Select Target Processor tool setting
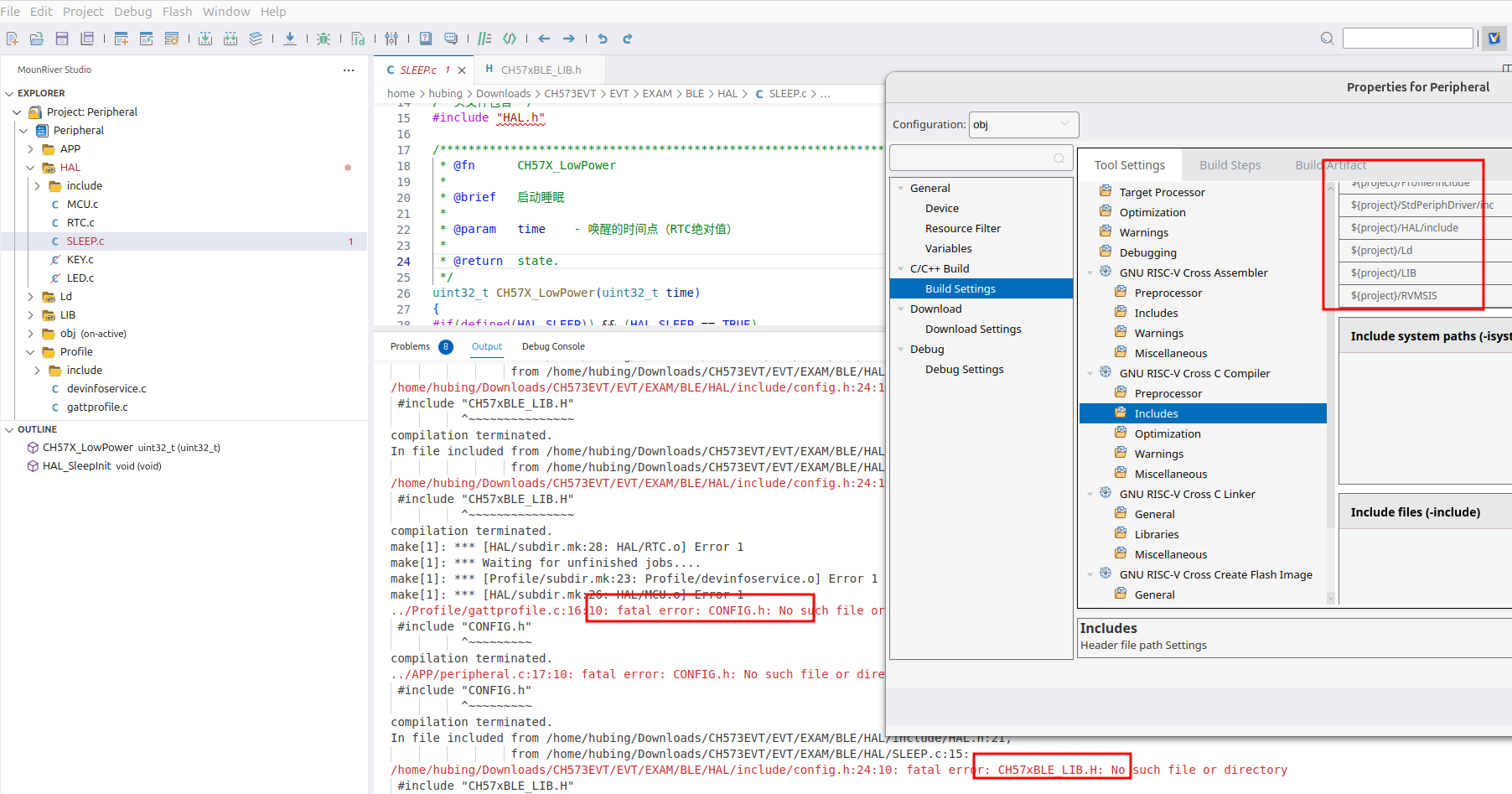This screenshot has width=1512, height=794. 1162,193
